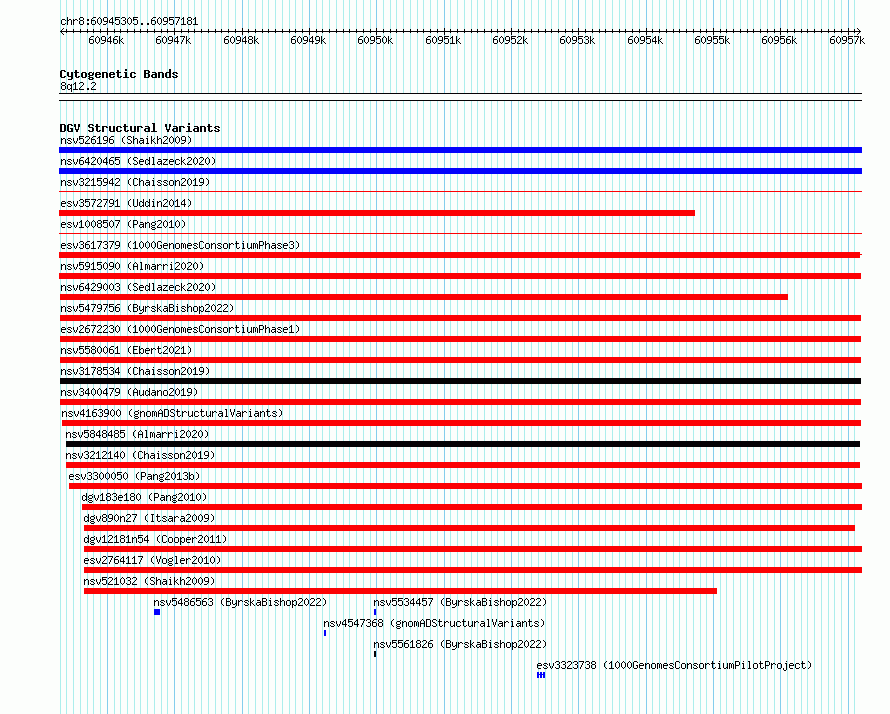The width and height of the screenshot is (890, 714).
Task: Click blue glyph under esv3323738
Action: pos(541,675)
